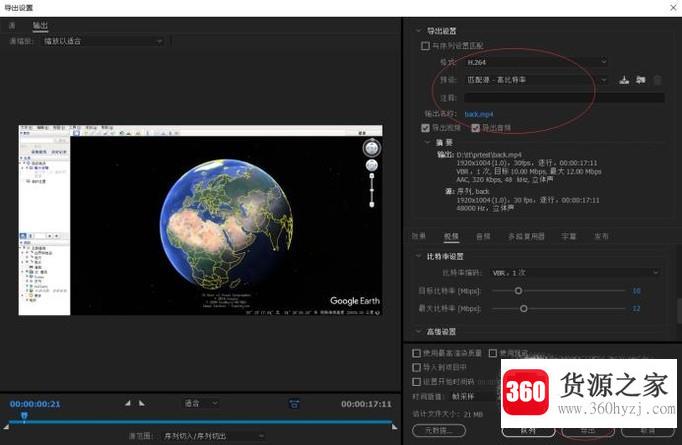Click the 导出 export button
This screenshot has width=682, height=445.
(x=588, y=431)
